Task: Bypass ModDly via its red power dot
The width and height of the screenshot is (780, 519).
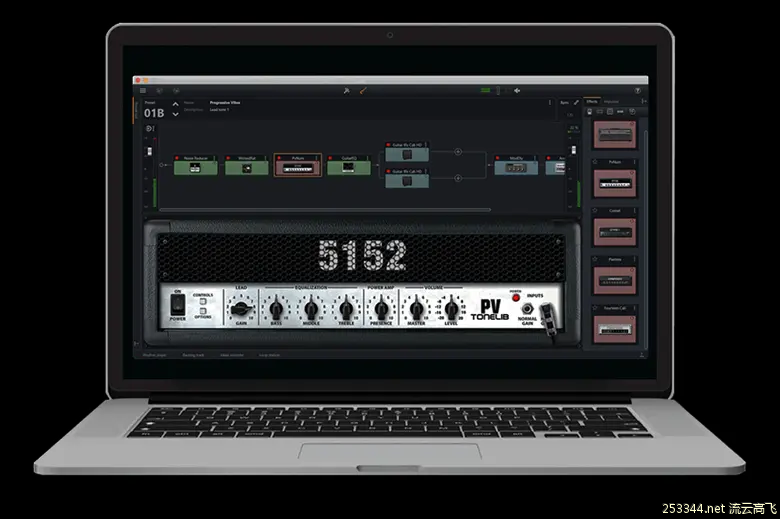Action: pos(497,158)
